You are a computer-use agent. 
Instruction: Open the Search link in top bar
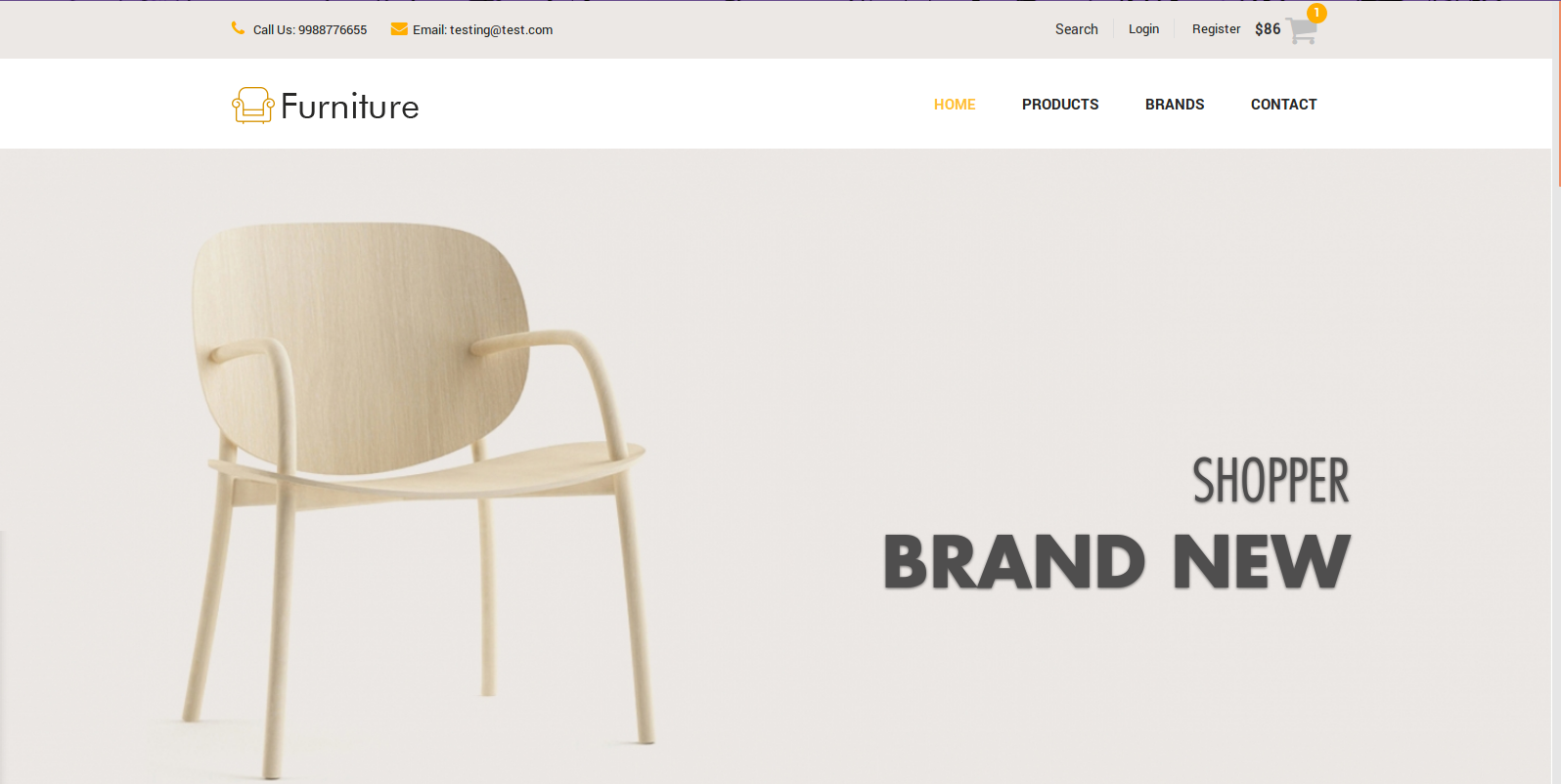[1076, 29]
